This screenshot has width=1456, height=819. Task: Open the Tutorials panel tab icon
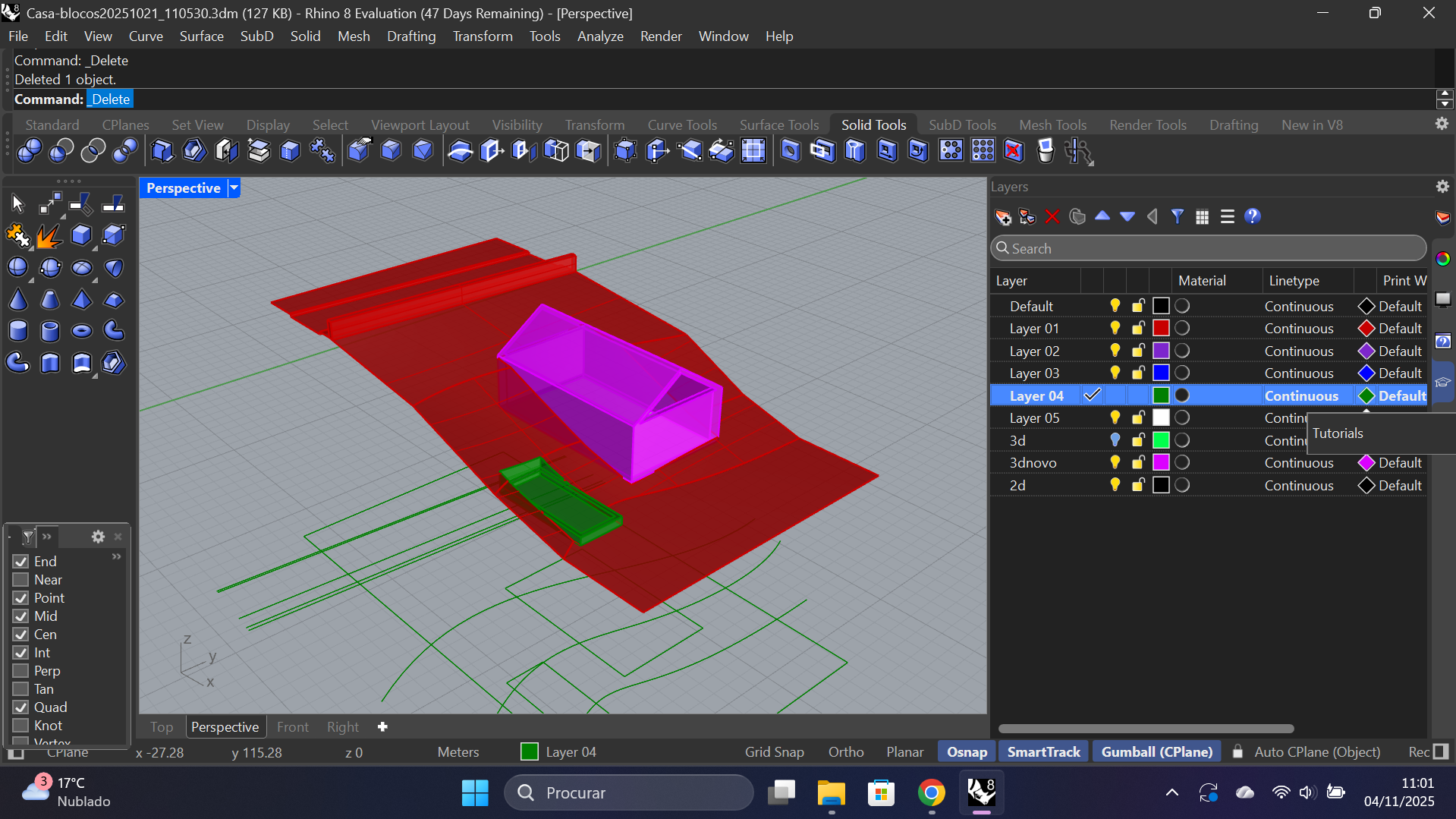(1442, 383)
